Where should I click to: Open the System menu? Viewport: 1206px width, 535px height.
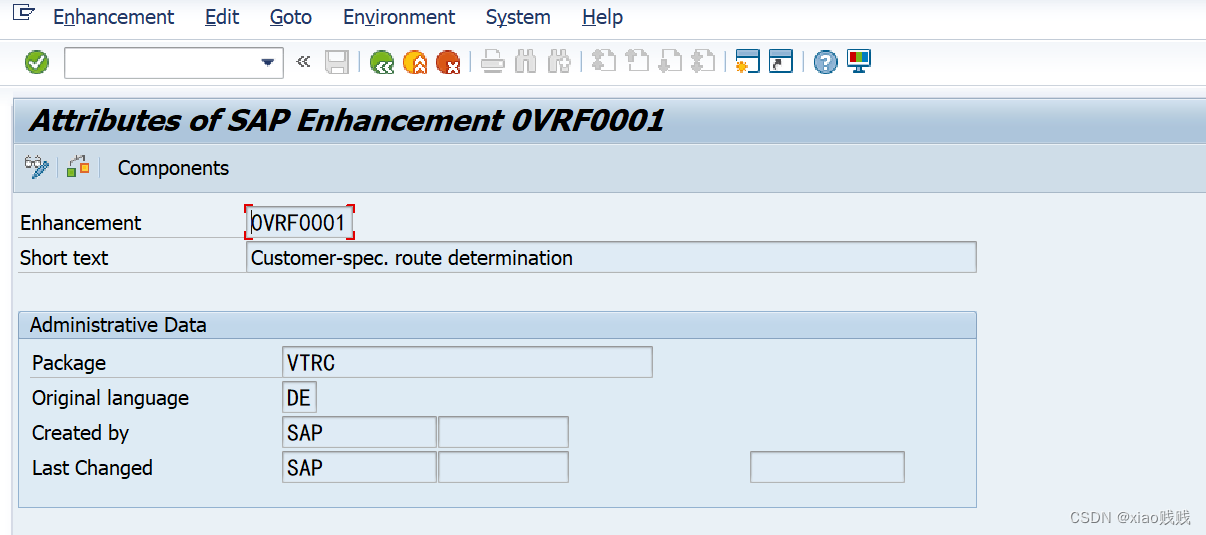518,17
